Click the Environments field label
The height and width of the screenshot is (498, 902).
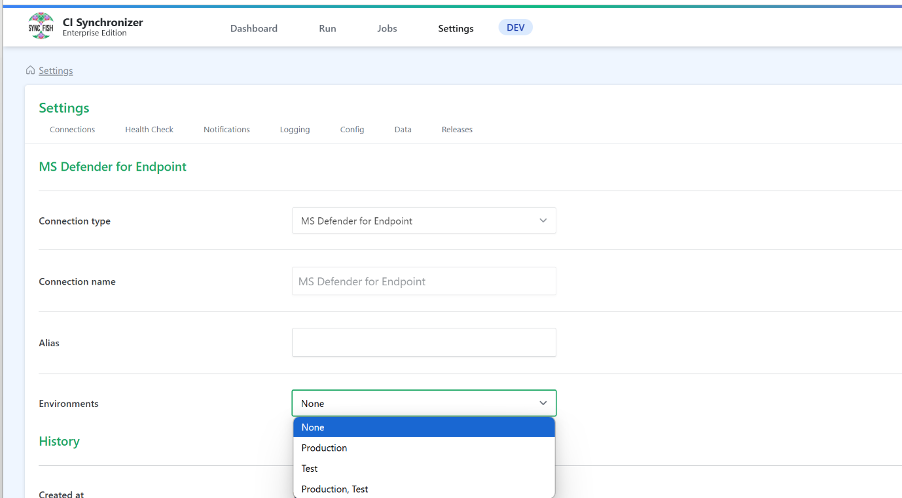68,404
